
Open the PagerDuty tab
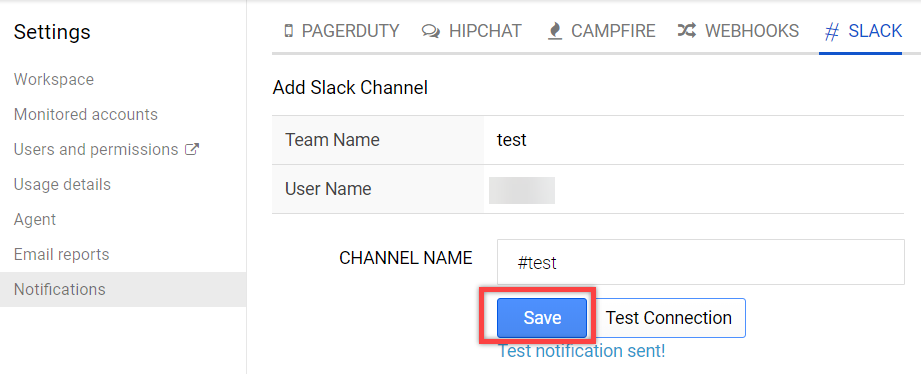coord(341,31)
